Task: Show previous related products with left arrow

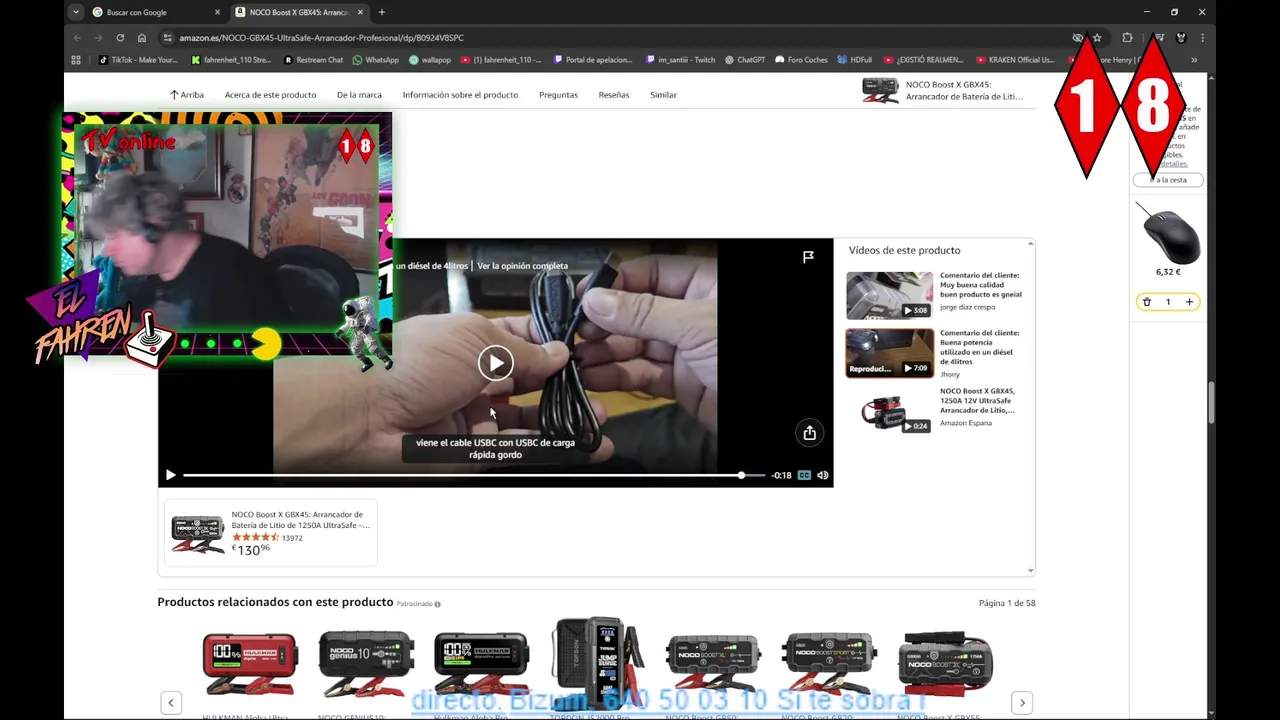Action: click(x=171, y=703)
